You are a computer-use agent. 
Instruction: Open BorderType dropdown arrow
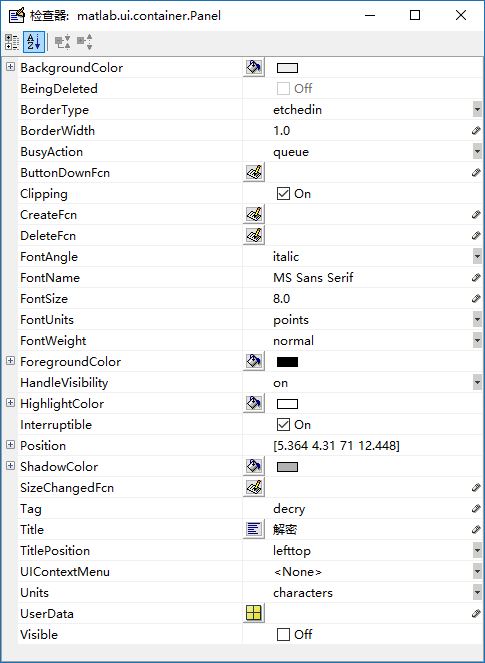477,110
